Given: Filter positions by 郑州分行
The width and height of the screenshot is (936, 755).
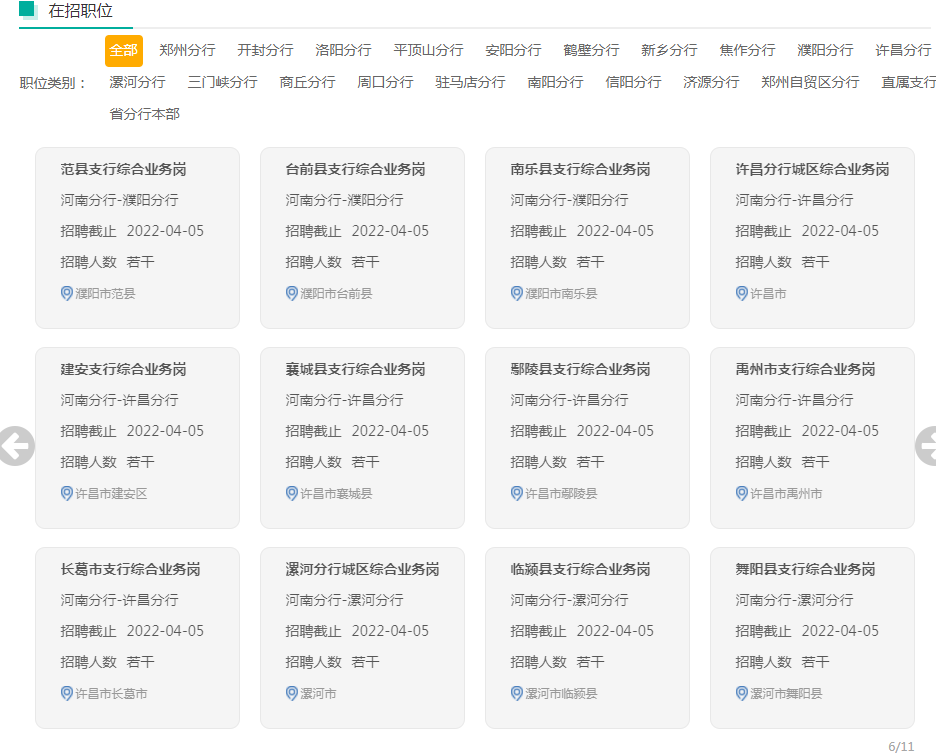Looking at the screenshot, I should pos(187,51).
